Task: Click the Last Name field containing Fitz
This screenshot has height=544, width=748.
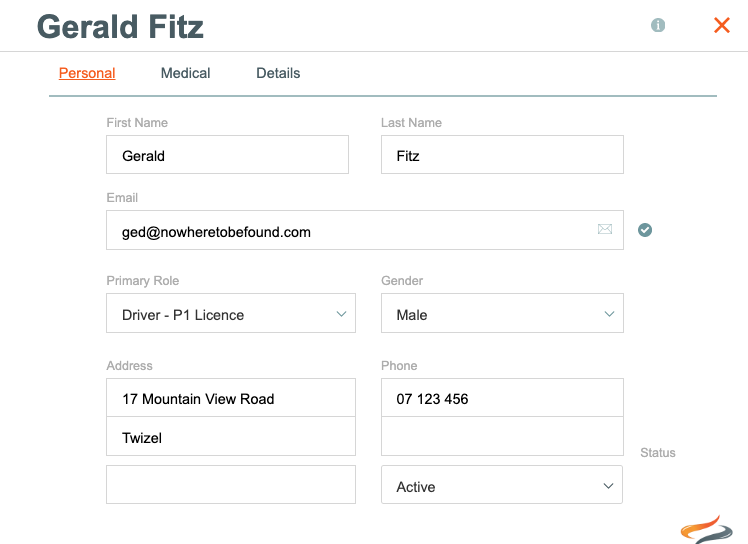Action: [x=502, y=155]
